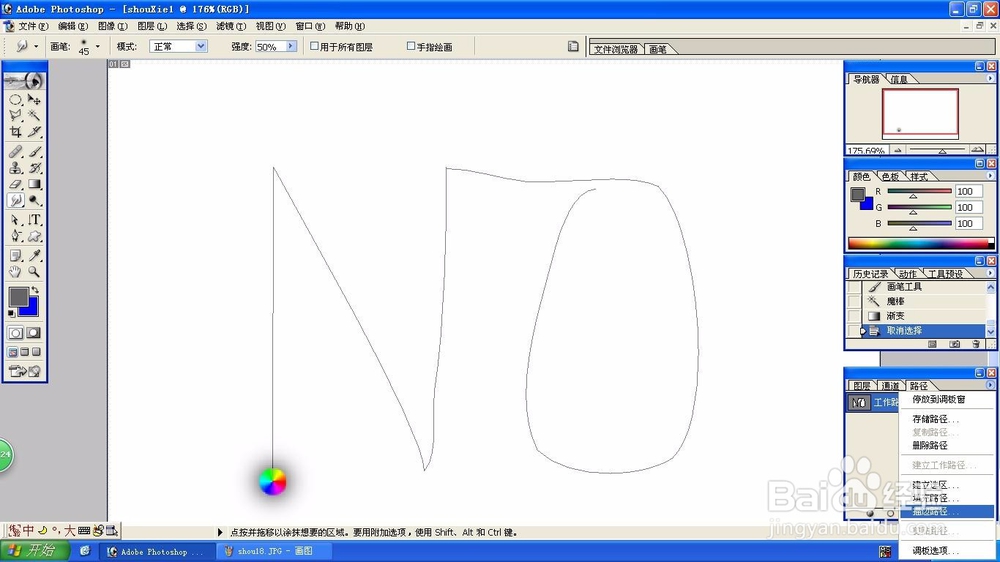Create new snapshot camera icon in History
This screenshot has height=562, width=1000.
click(x=954, y=344)
